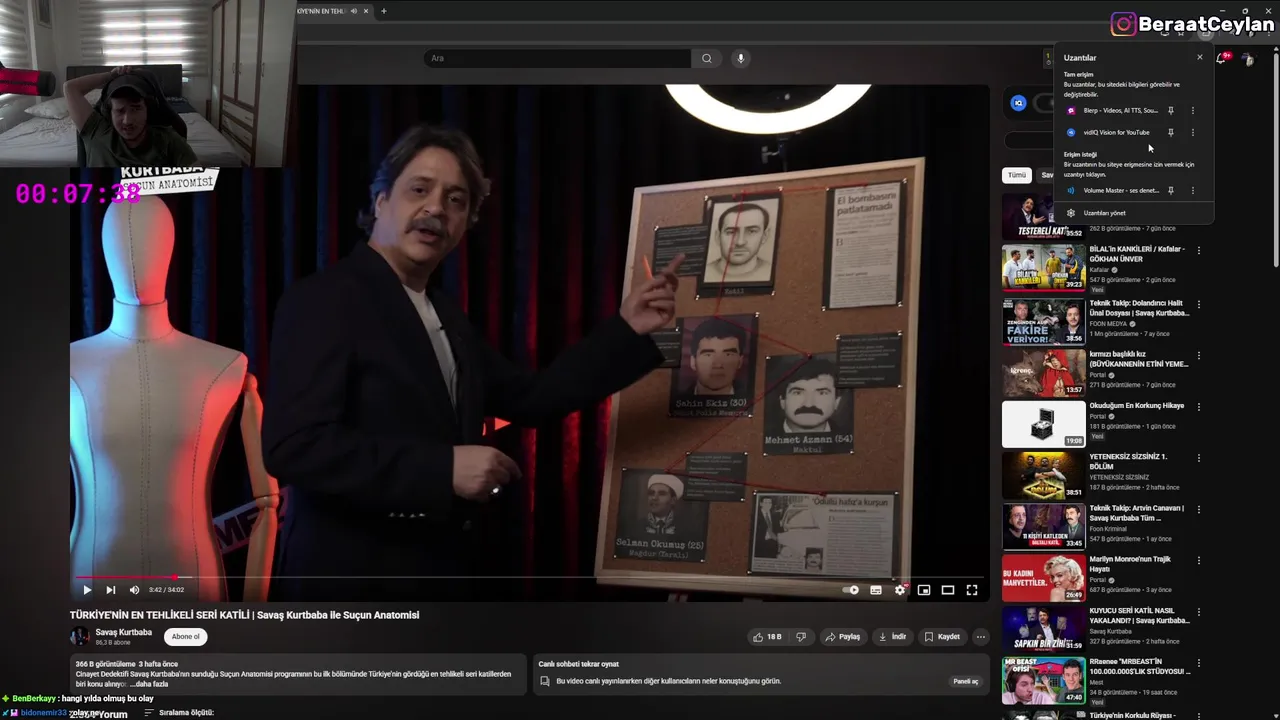Close the Uzantılar extensions popup

pos(1200,57)
